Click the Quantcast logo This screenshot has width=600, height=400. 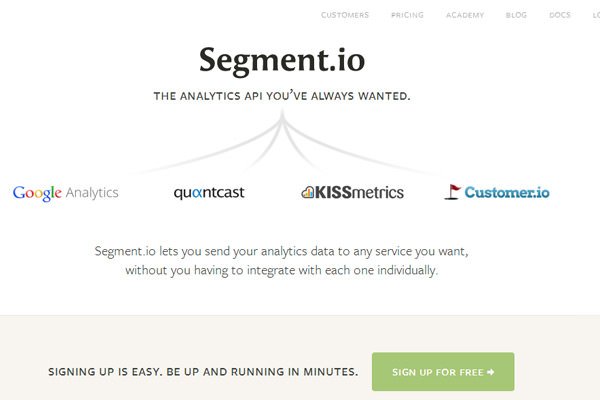pyautogui.click(x=208, y=192)
